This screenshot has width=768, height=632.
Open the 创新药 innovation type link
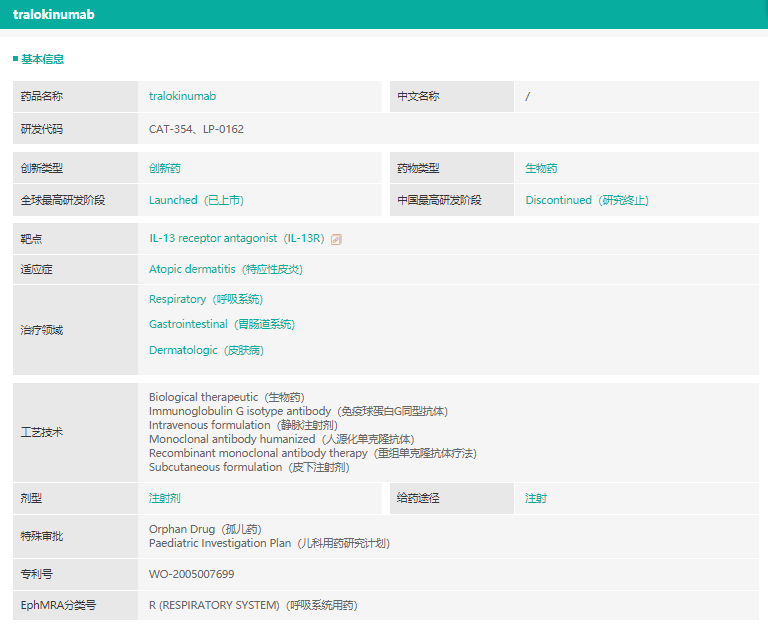click(165, 168)
